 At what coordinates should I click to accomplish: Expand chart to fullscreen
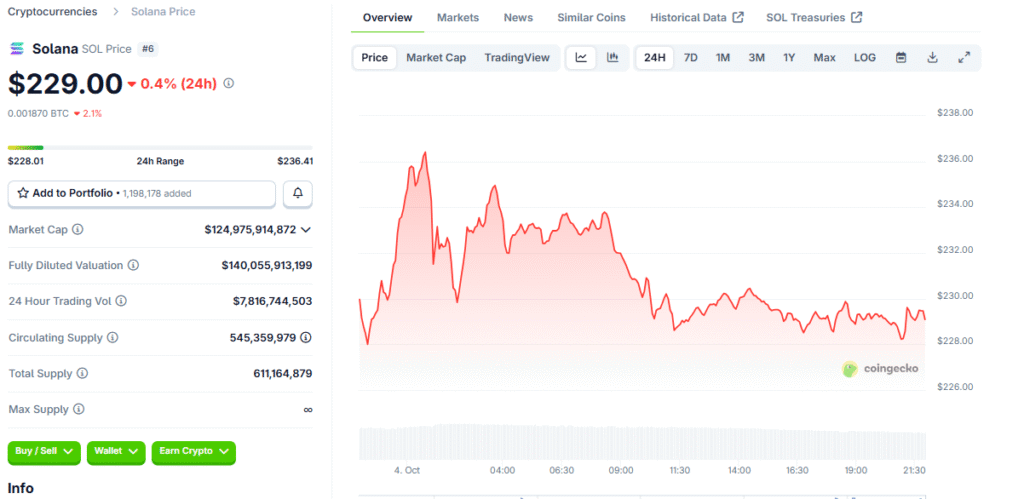[964, 58]
